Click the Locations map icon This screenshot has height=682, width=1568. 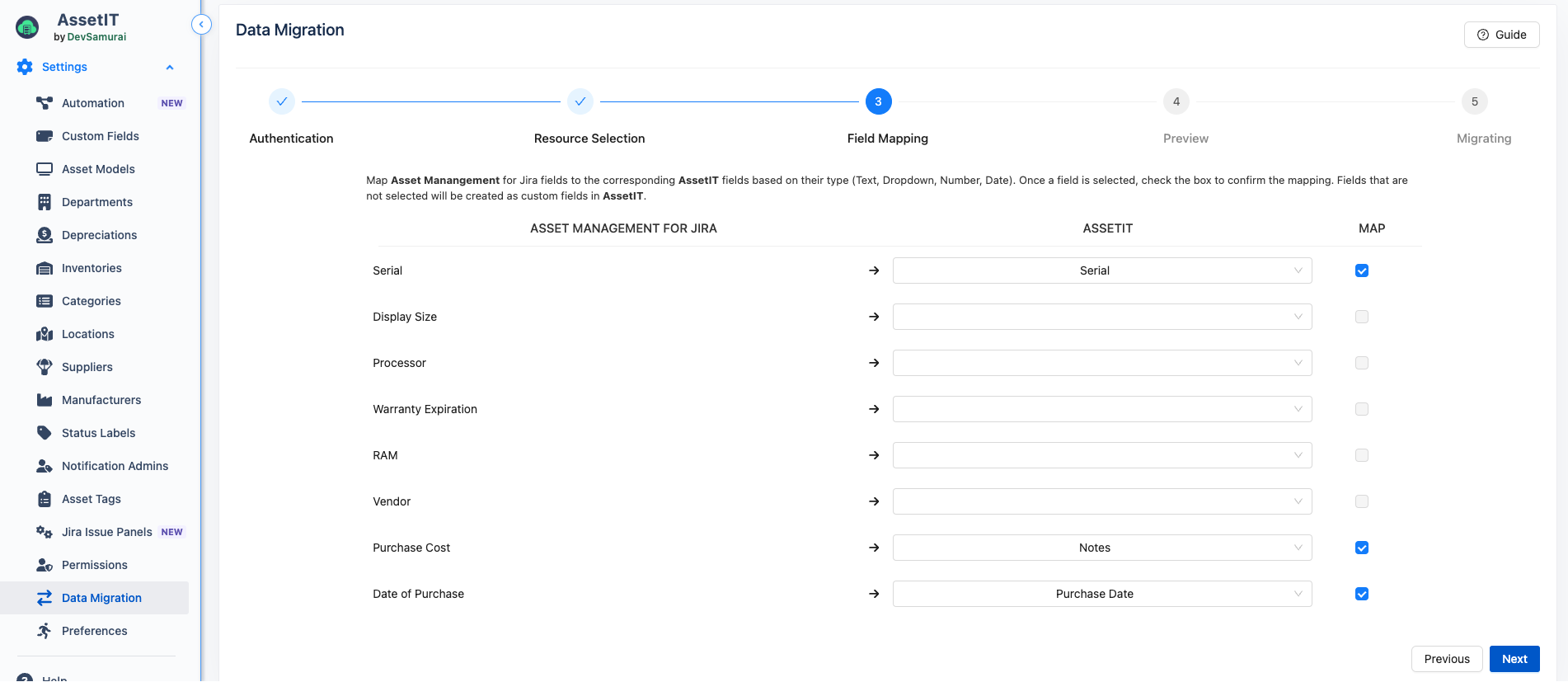click(x=45, y=334)
